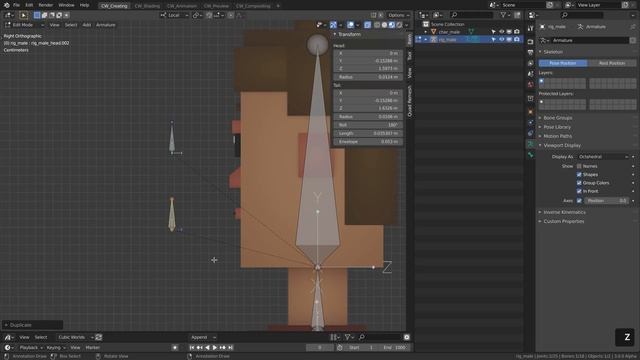Expand the Duplicate operator panel
Screen dimensions: 640x360
(33, 325)
